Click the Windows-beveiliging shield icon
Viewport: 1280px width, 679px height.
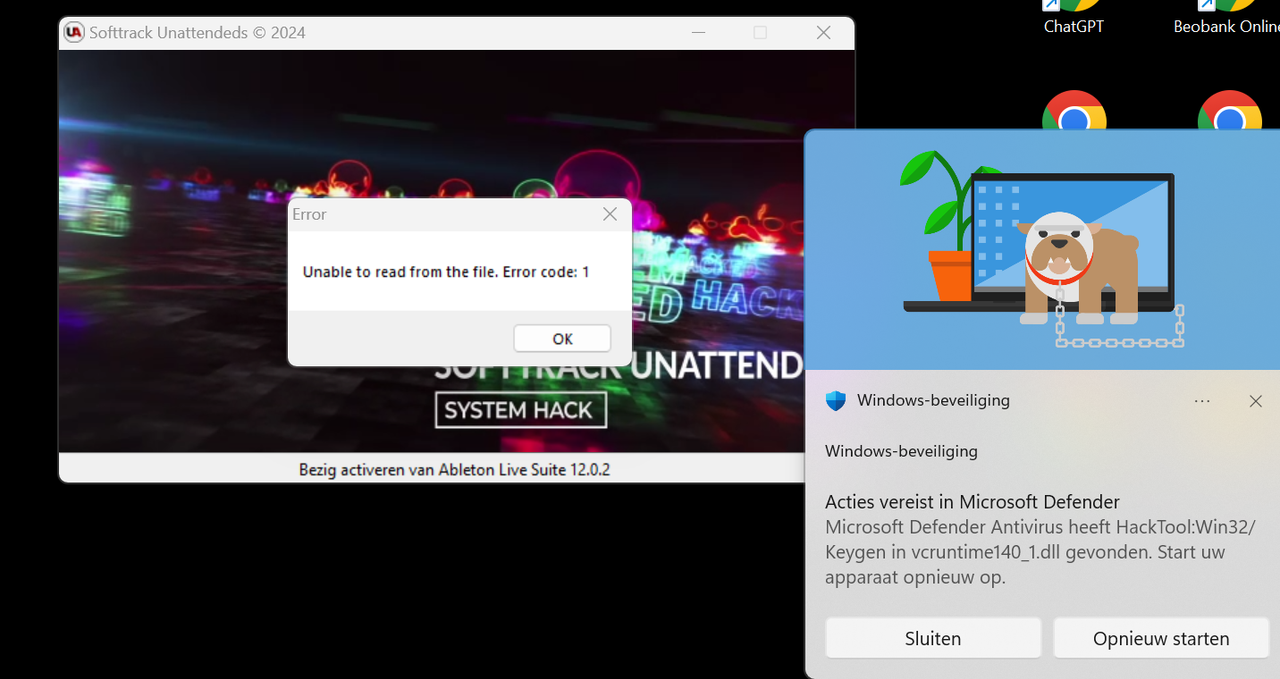[836, 401]
